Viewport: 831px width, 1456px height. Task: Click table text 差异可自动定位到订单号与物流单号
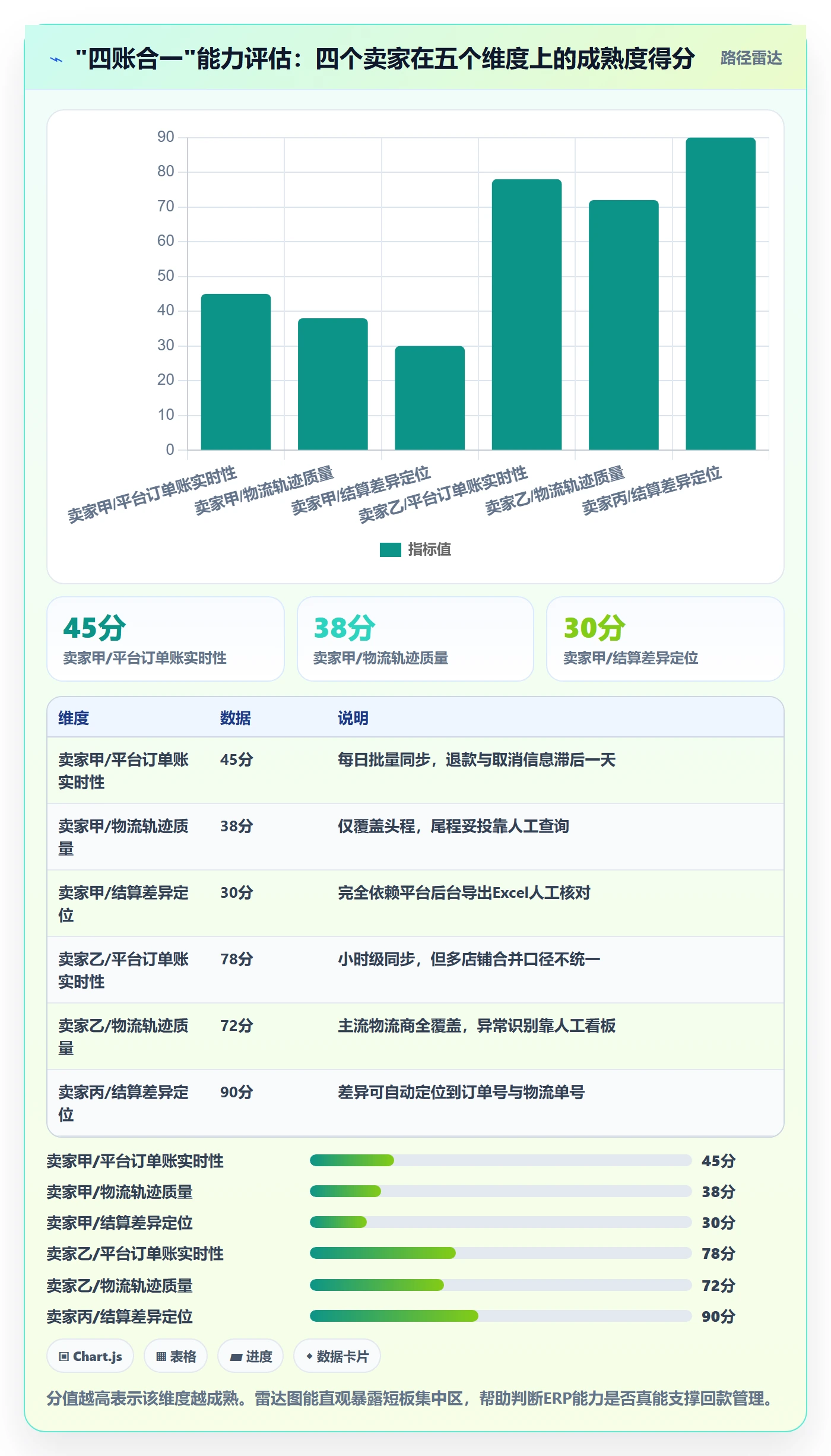coord(461,1092)
